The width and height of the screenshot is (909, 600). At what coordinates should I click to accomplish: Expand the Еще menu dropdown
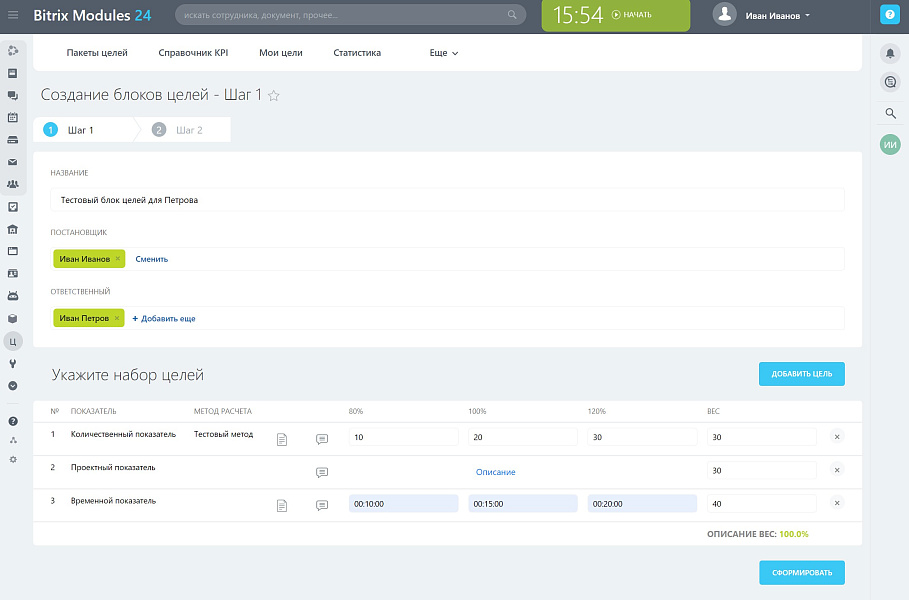click(x=443, y=53)
